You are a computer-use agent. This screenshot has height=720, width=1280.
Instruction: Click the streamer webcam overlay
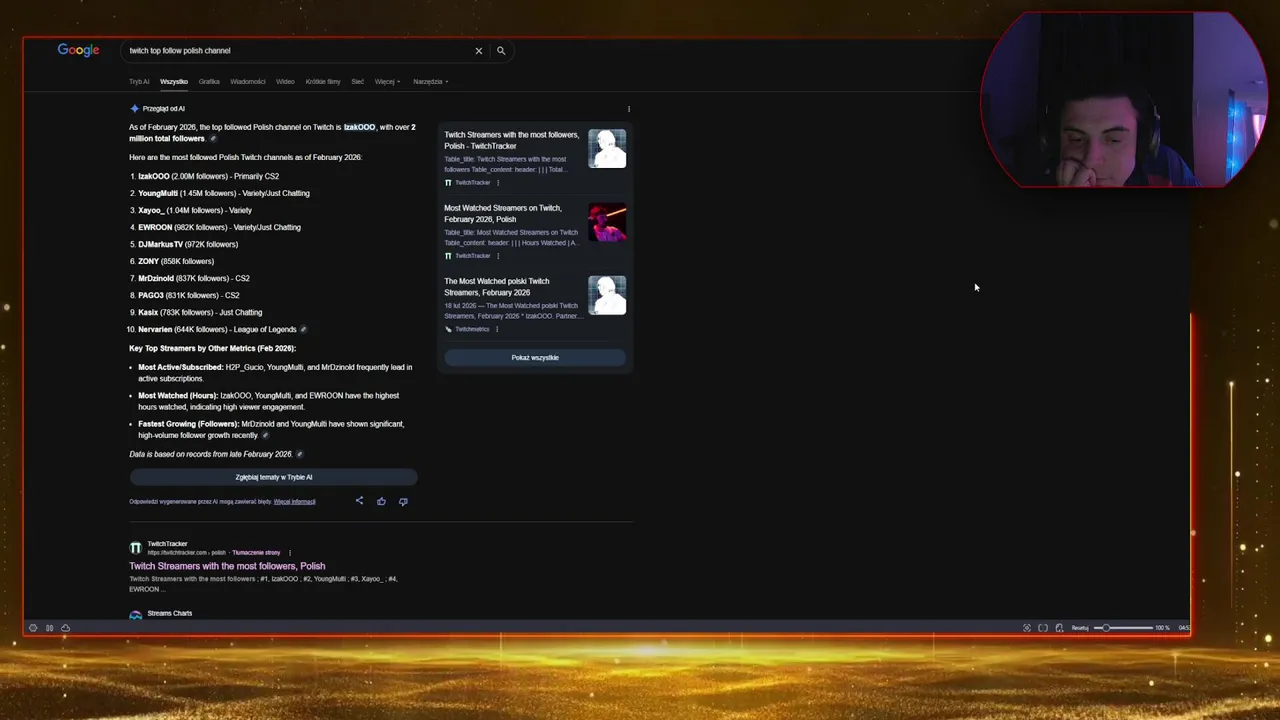(1125, 100)
